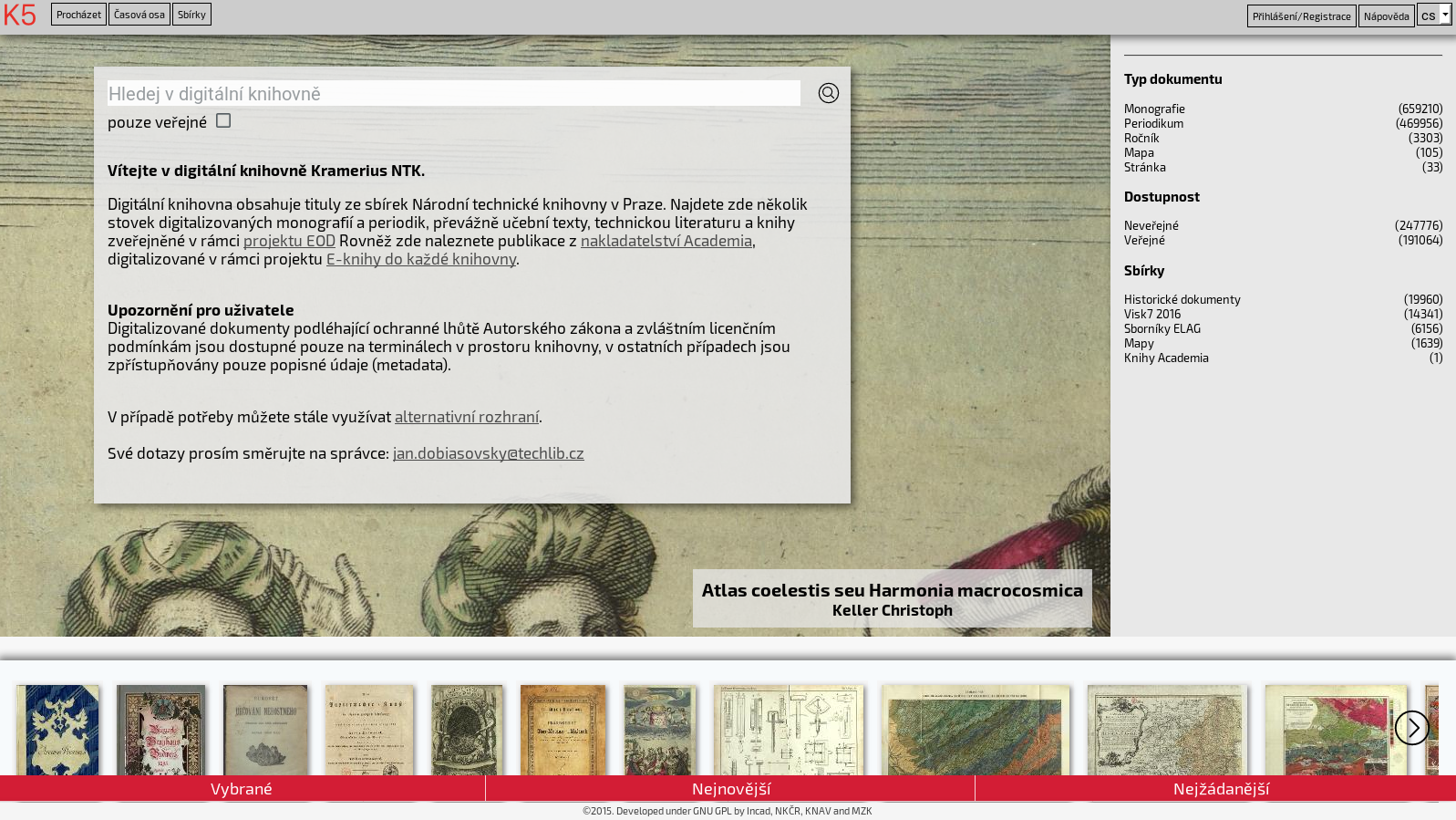This screenshot has width=1456, height=820.
Task: Select the Vybrané tab
Action: [x=242, y=789]
